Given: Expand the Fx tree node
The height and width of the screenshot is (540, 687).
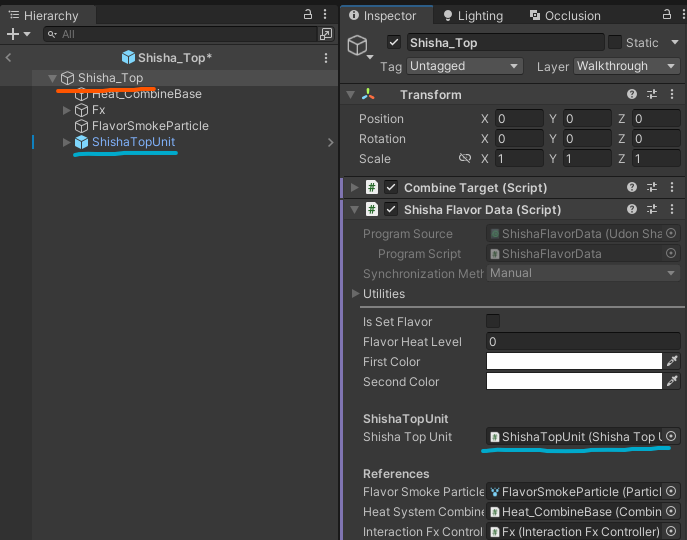Looking at the screenshot, I should tap(67, 110).
